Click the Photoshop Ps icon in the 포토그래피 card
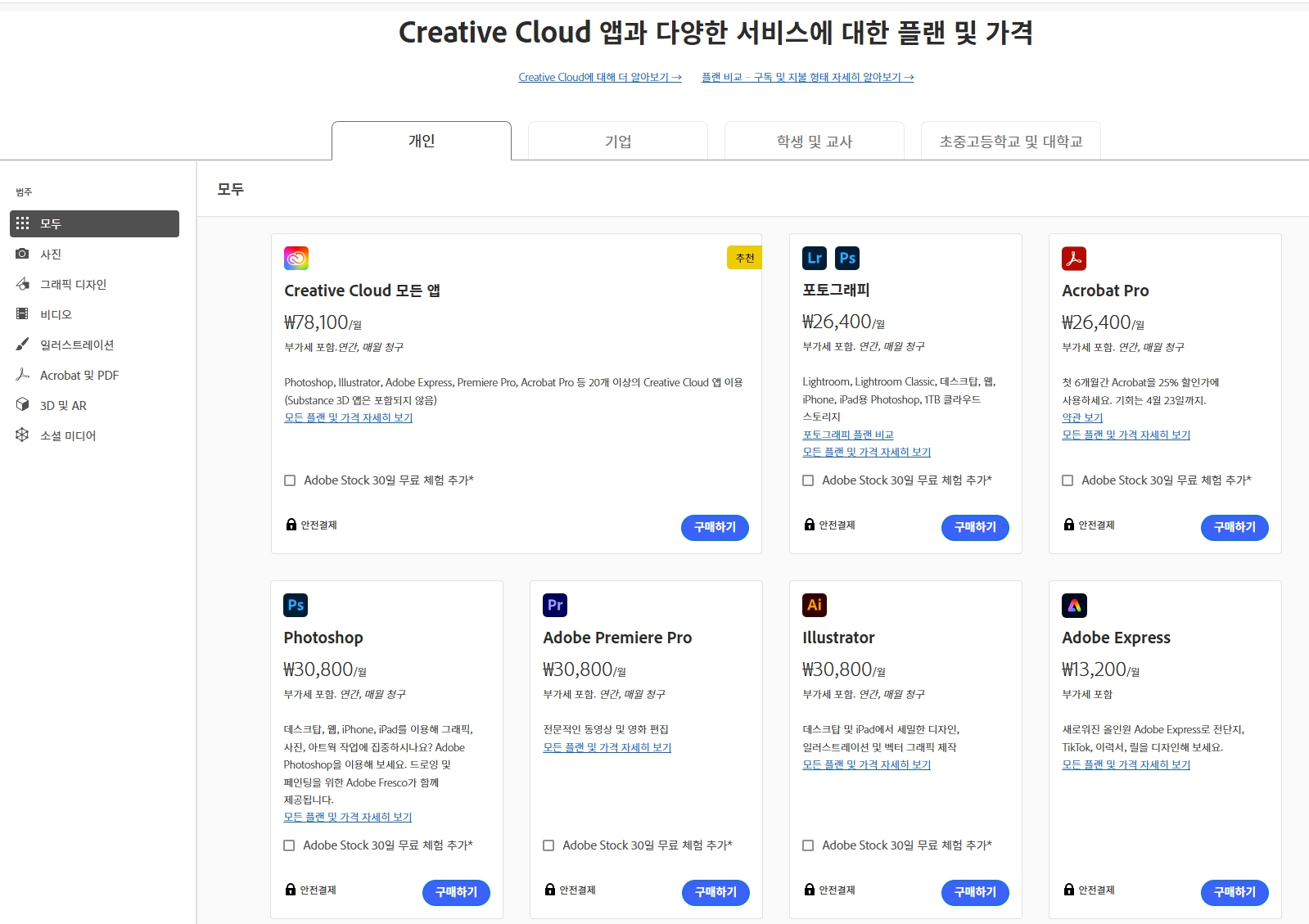 click(x=847, y=258)
